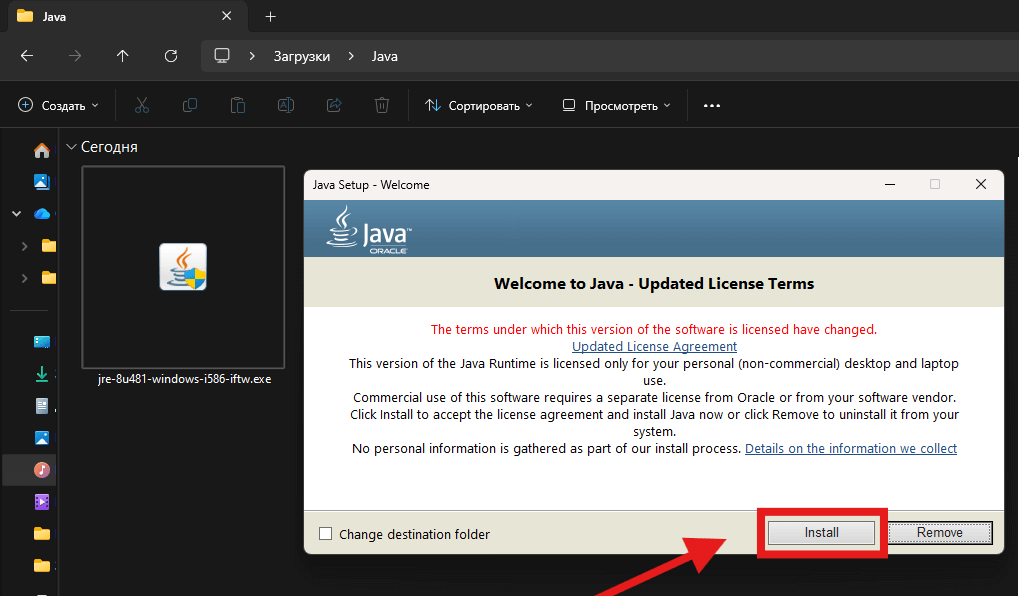Click the Remove button in Java Setup

pos(940,532)
